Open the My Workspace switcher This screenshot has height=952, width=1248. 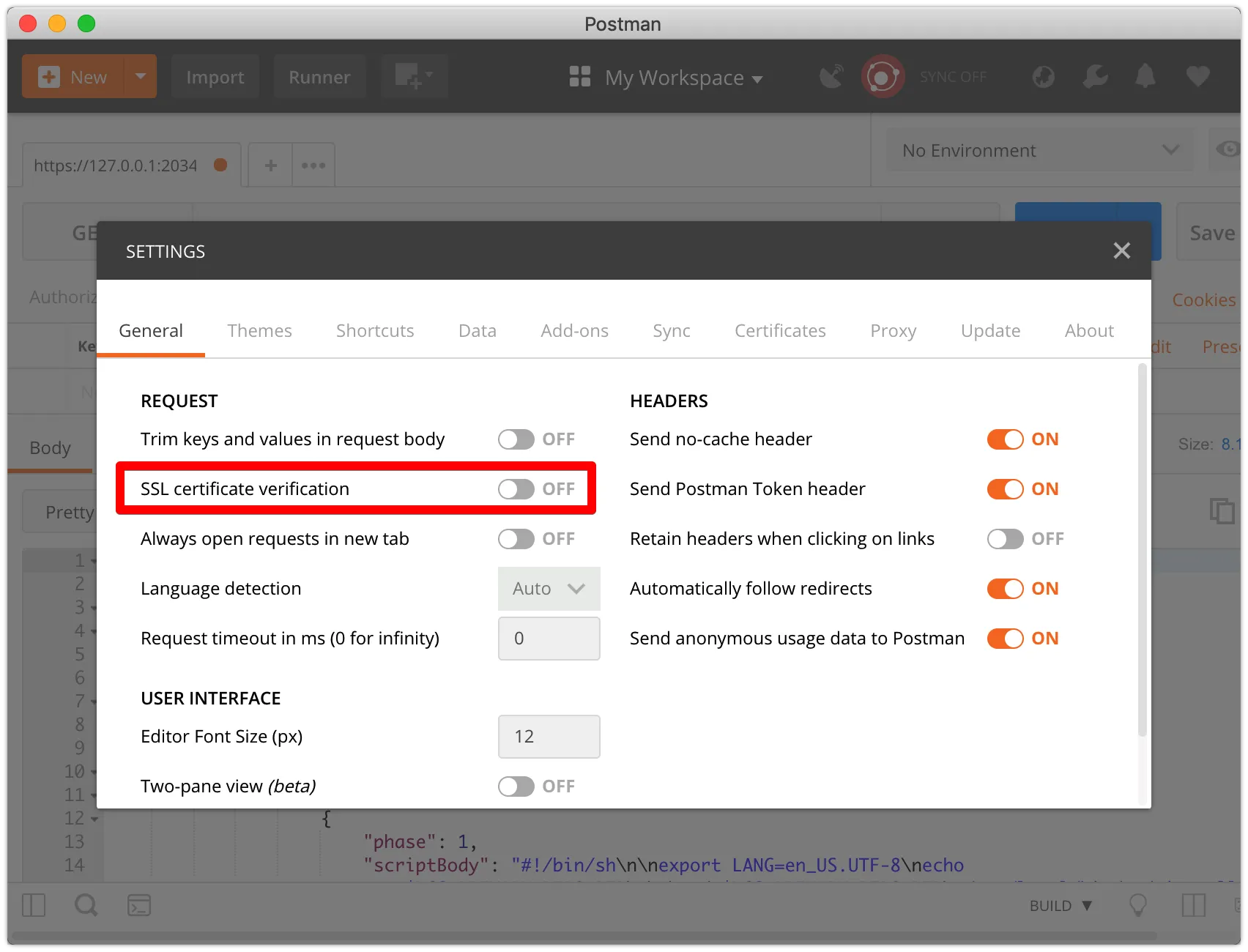point(666,77)
